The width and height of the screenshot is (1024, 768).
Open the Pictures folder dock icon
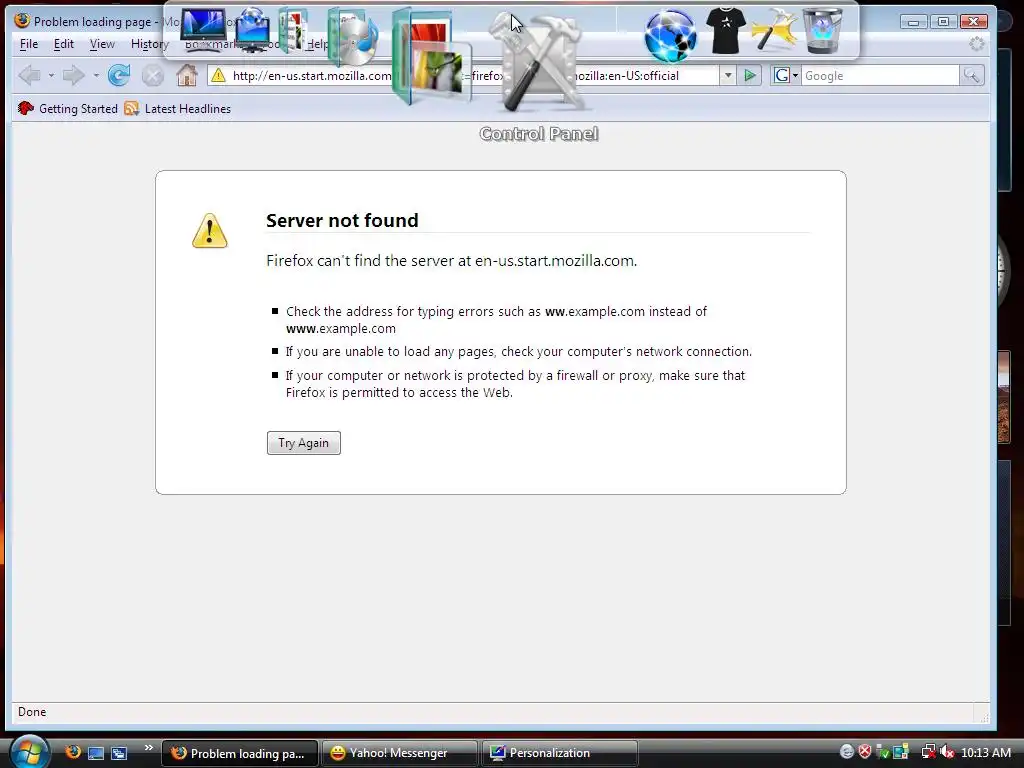click(x=431, y=56)
